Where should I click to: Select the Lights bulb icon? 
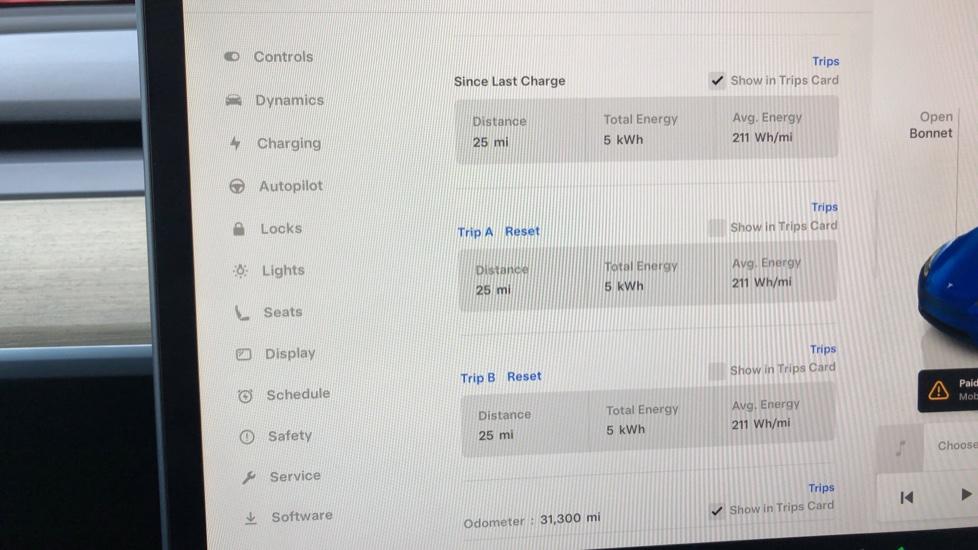[x=240, y=271]
